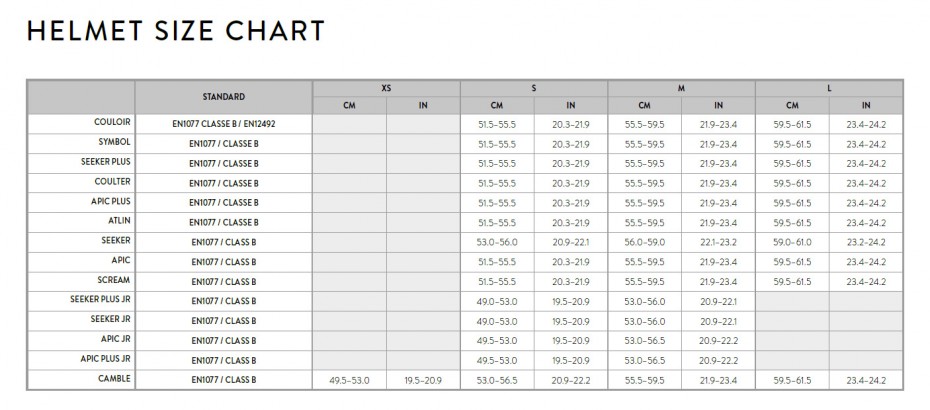This screenshot has width=930, height=410.
Task: Select the STANDARD column header
Action: pyautogui.click(x=224, y=97)
